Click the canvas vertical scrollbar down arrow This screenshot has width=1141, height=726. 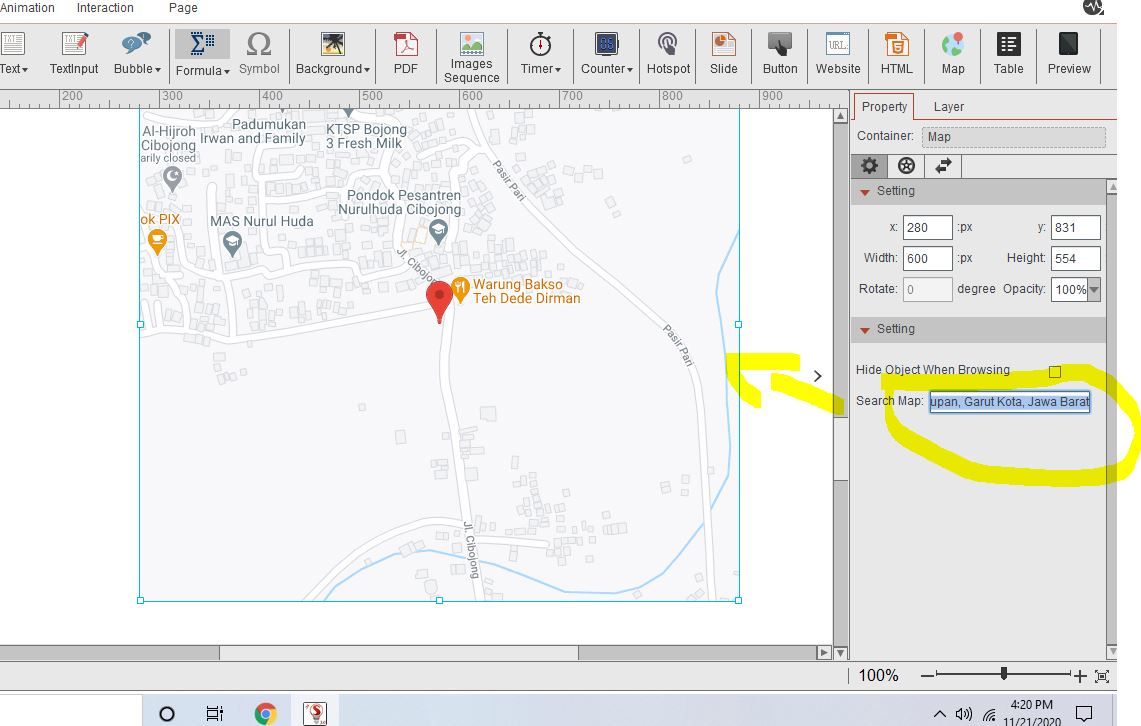tap(840, 653)
